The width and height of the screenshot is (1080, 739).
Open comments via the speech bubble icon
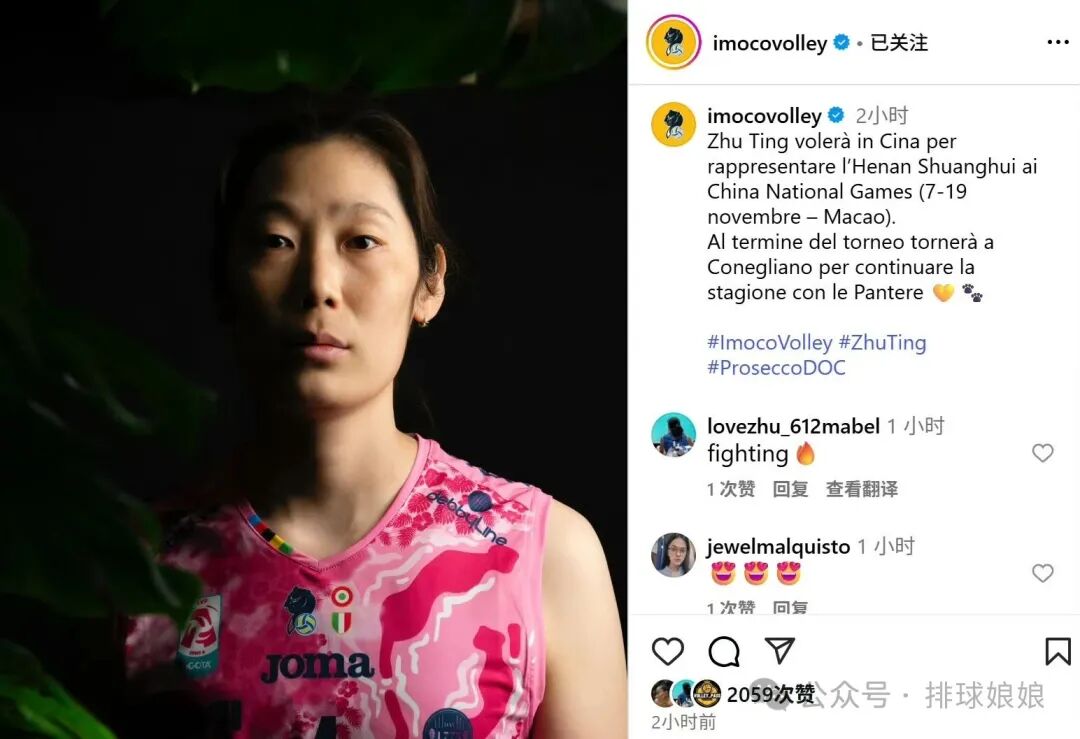click(x=724, y=652)
